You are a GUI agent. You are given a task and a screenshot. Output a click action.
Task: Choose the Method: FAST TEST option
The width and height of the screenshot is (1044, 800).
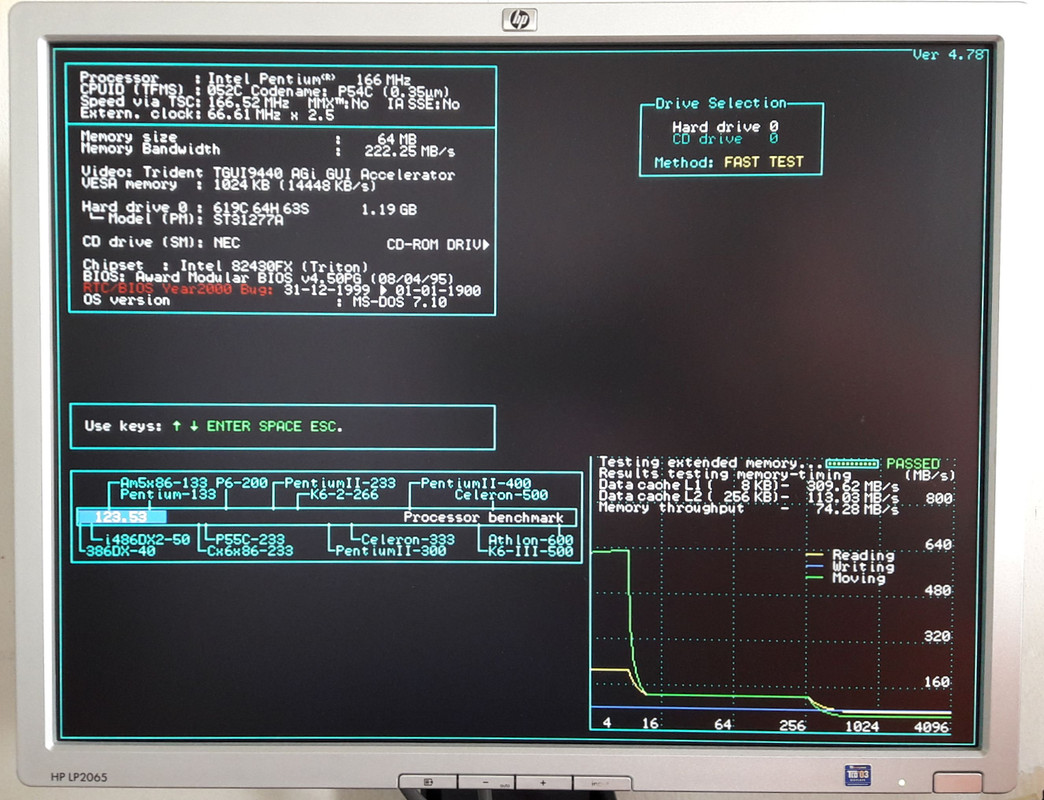pyautogui.click(x=728, y=162)
